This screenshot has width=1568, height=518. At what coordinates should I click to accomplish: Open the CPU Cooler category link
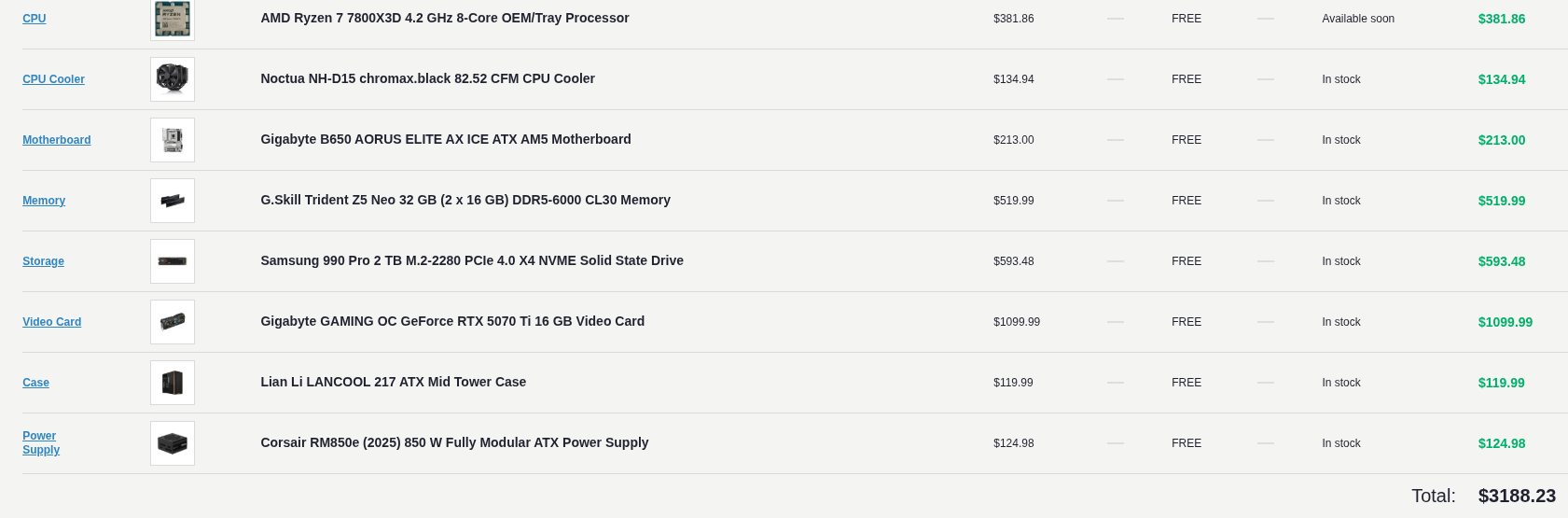point(53,79)
